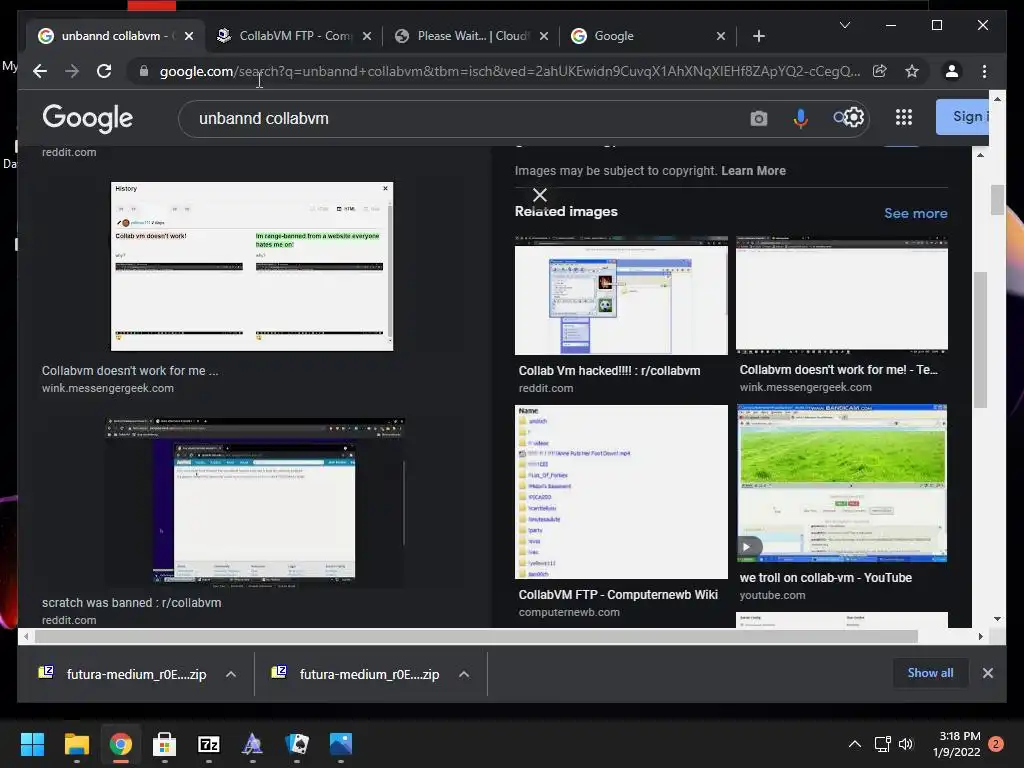The image size is (1024, 768).
Task: Close the CollabVM FTP tab
Action: click(x=367, y=36)
